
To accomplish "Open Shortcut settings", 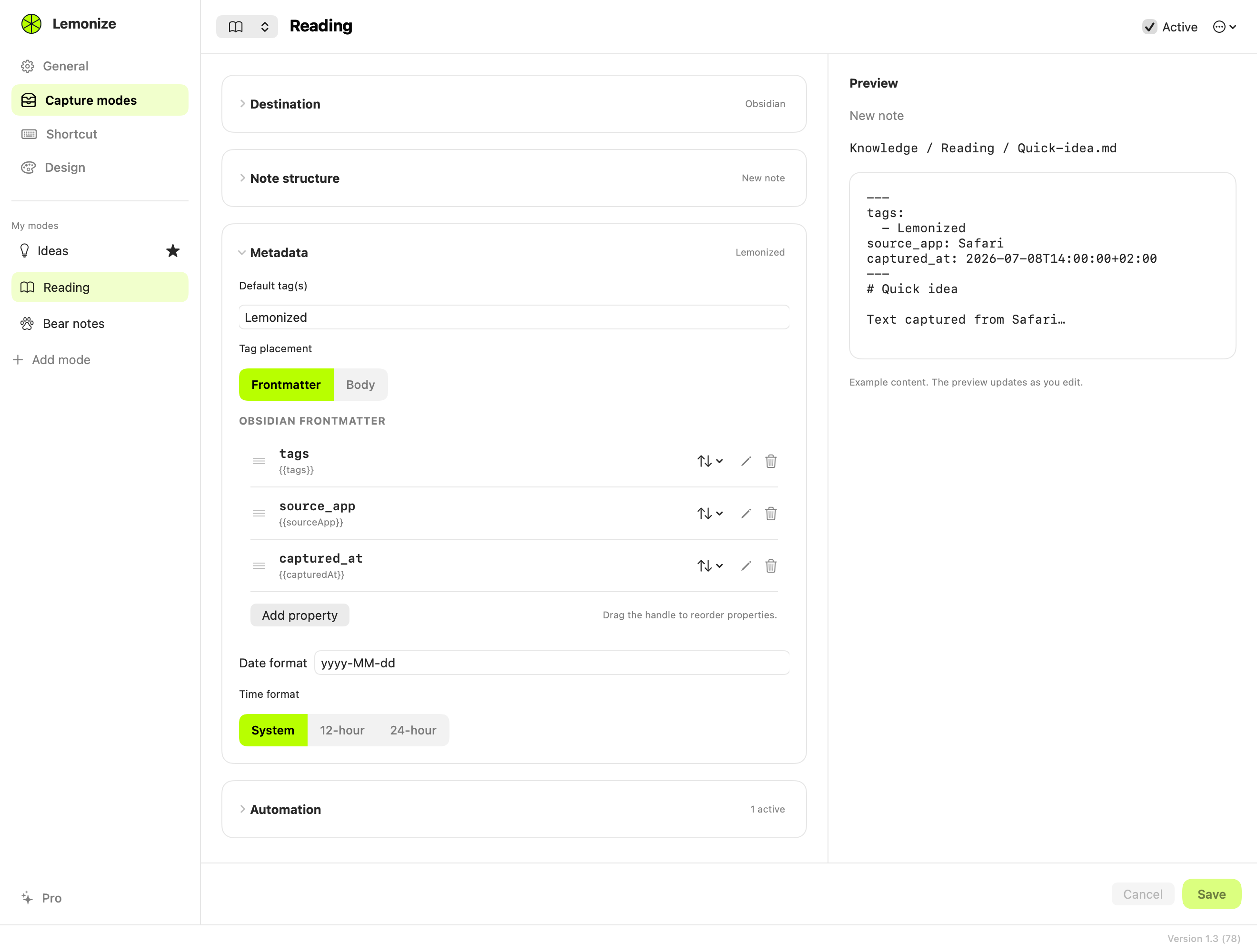I will pyautogui.click(x=100, y=134).
